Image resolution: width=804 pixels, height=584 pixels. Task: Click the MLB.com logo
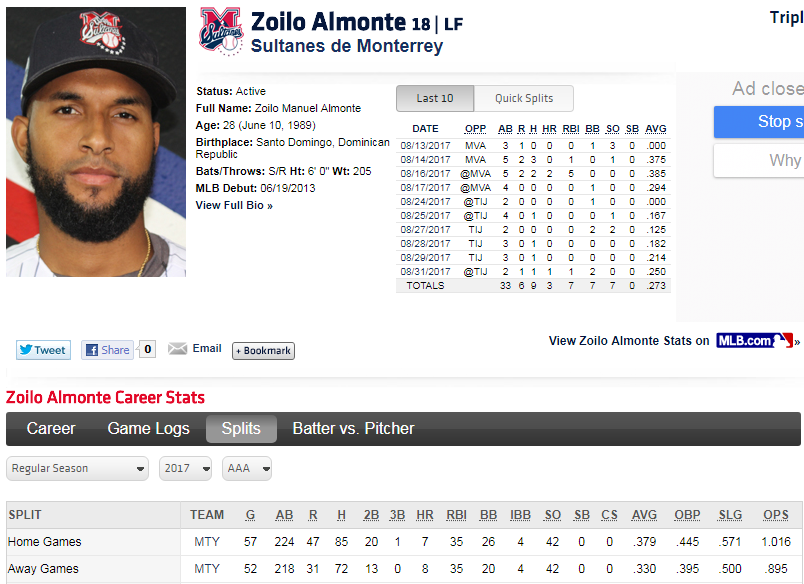754,340
